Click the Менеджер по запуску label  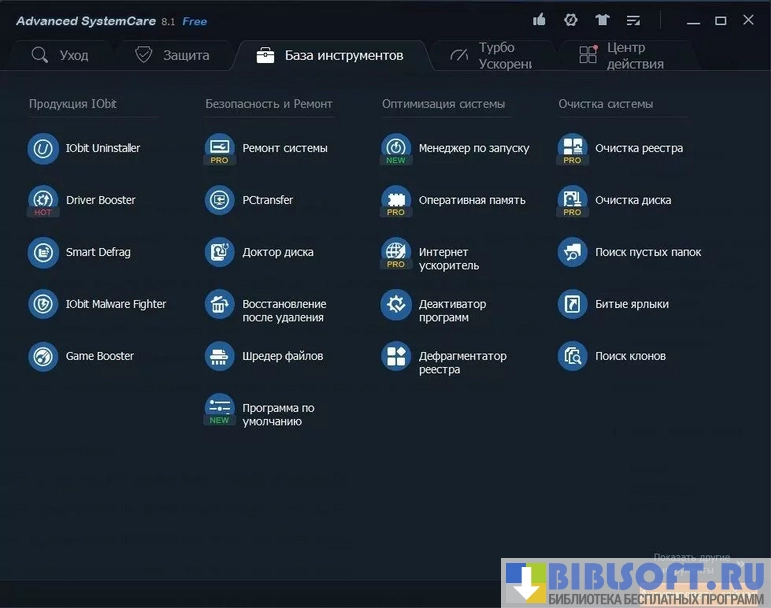tap(473, 148)
